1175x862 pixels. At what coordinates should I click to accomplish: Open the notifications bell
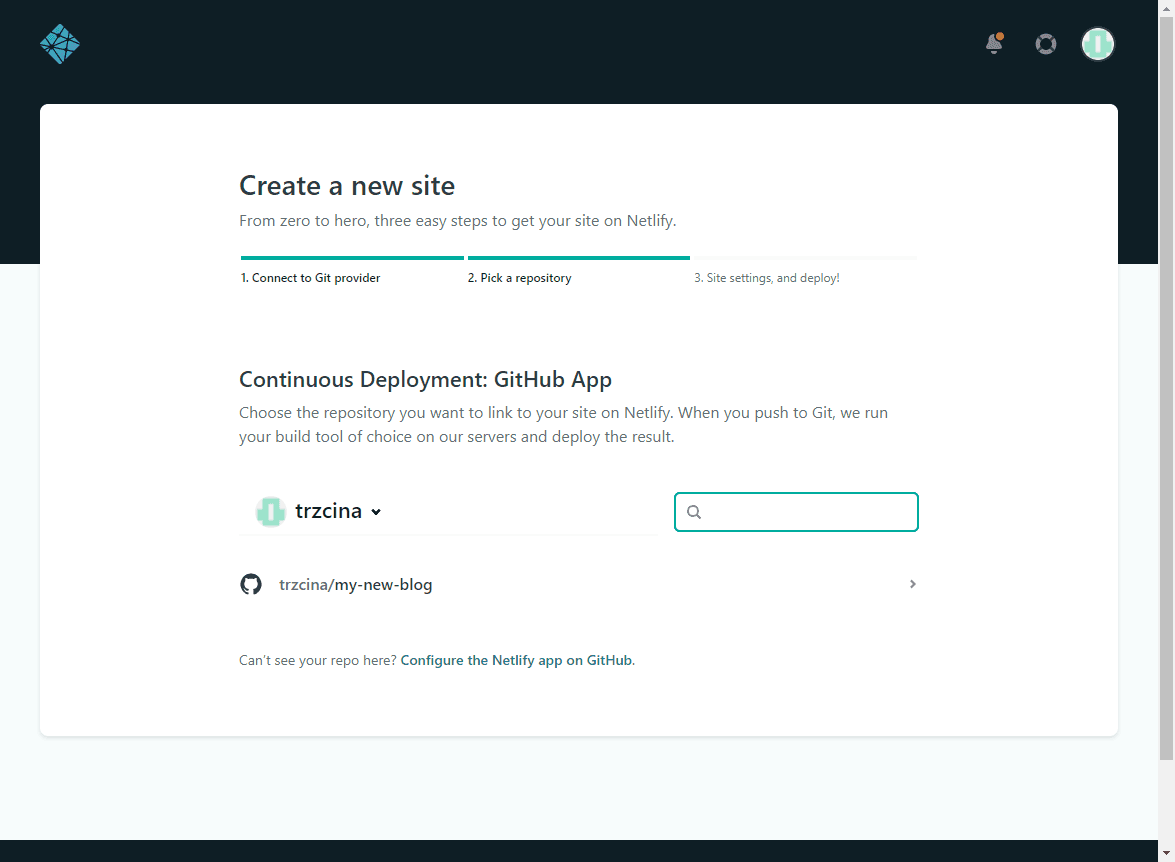coord(994,43)
